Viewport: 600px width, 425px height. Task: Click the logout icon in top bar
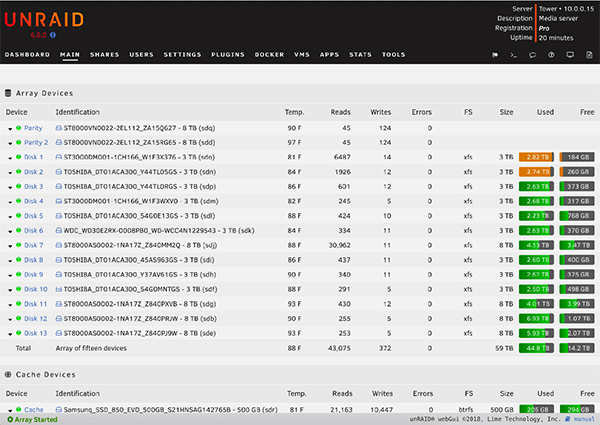[495, 55]
